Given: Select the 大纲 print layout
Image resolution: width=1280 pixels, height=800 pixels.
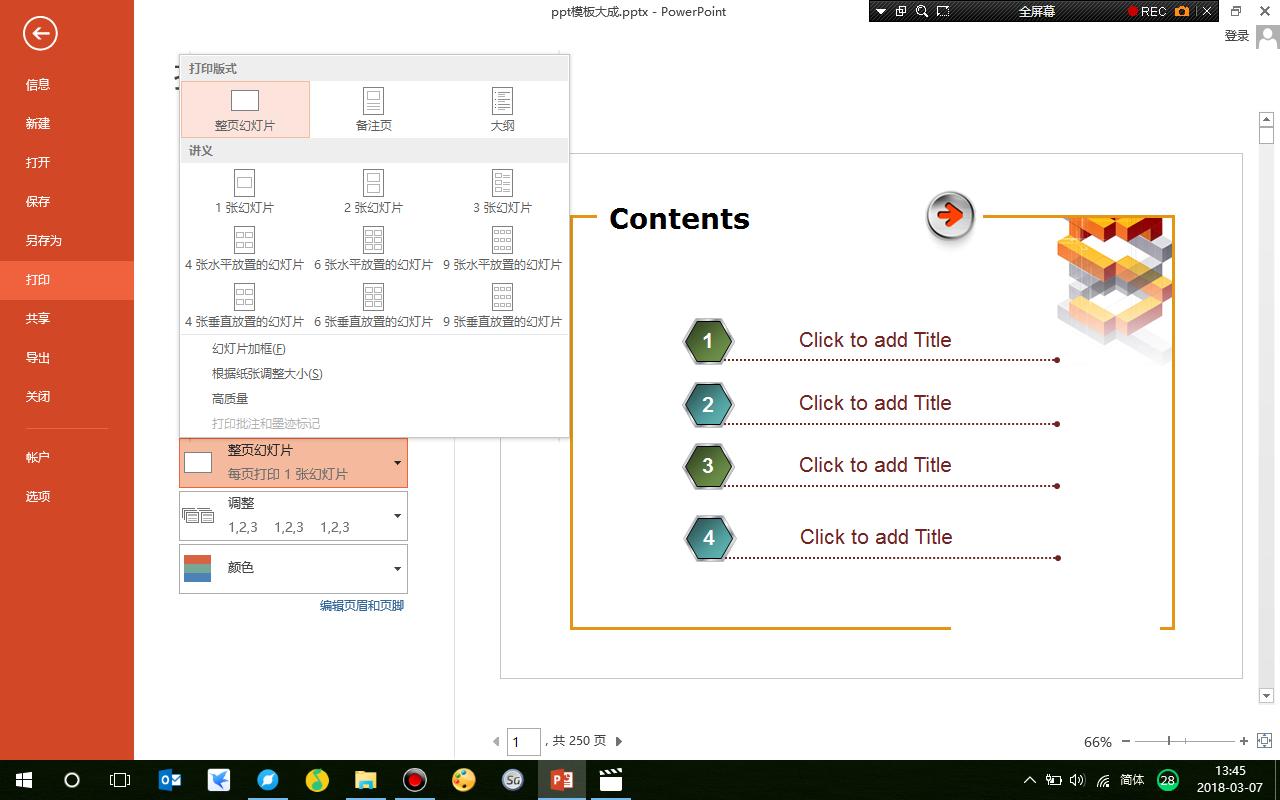Looking at the screenshot, I should click(501, 108).
